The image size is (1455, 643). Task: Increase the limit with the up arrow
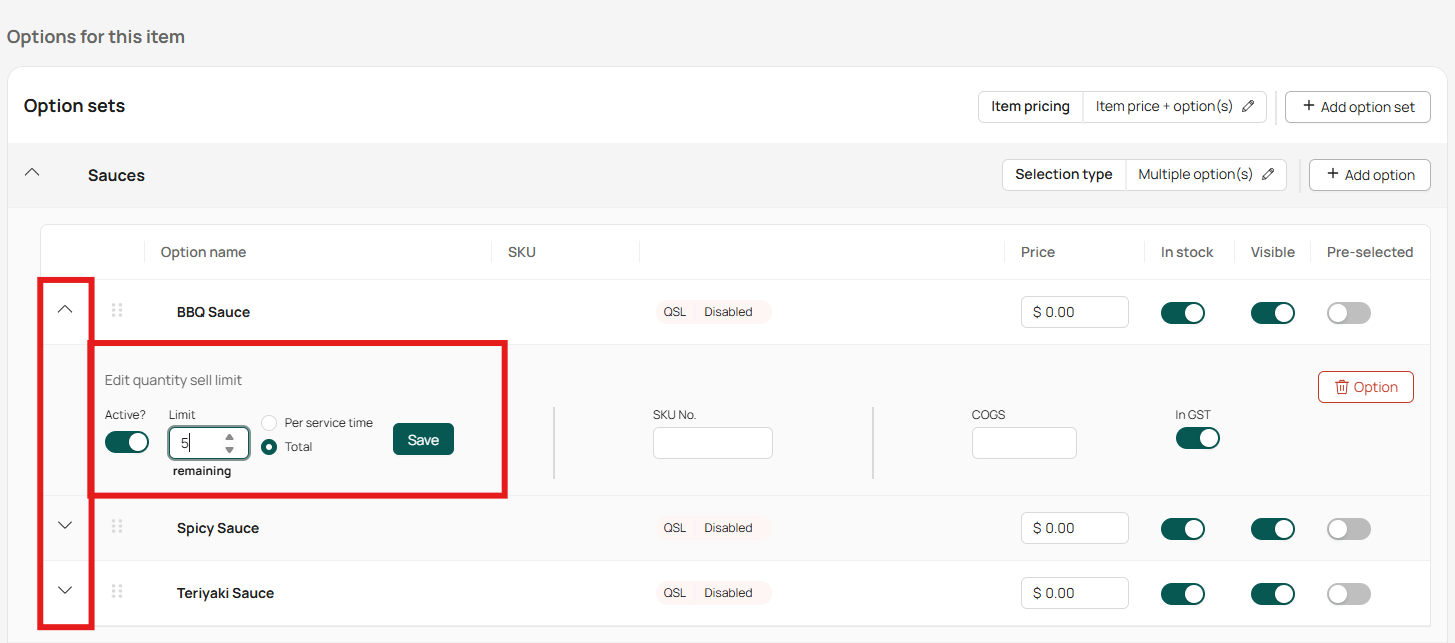[230, 437]
